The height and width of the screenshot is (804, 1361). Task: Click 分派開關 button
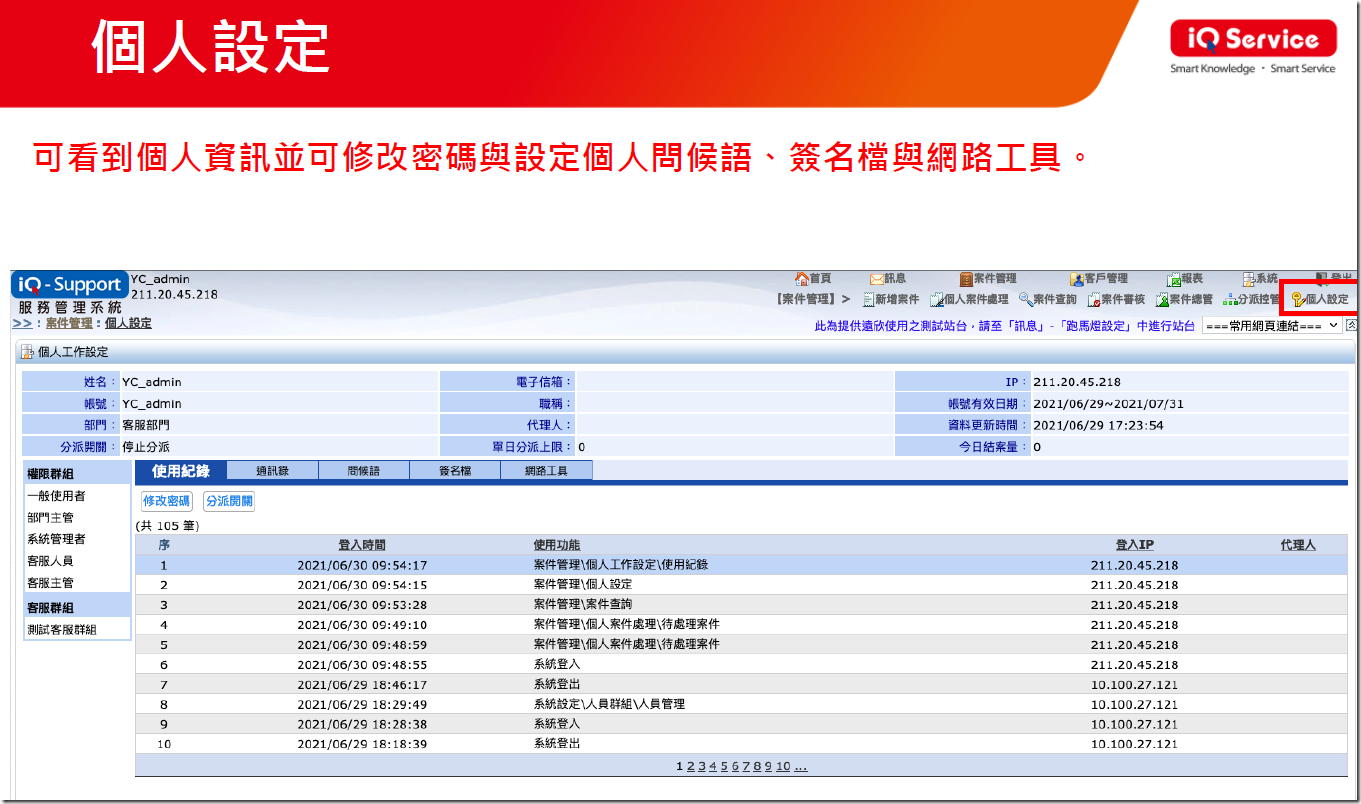[x=229, y=501]
